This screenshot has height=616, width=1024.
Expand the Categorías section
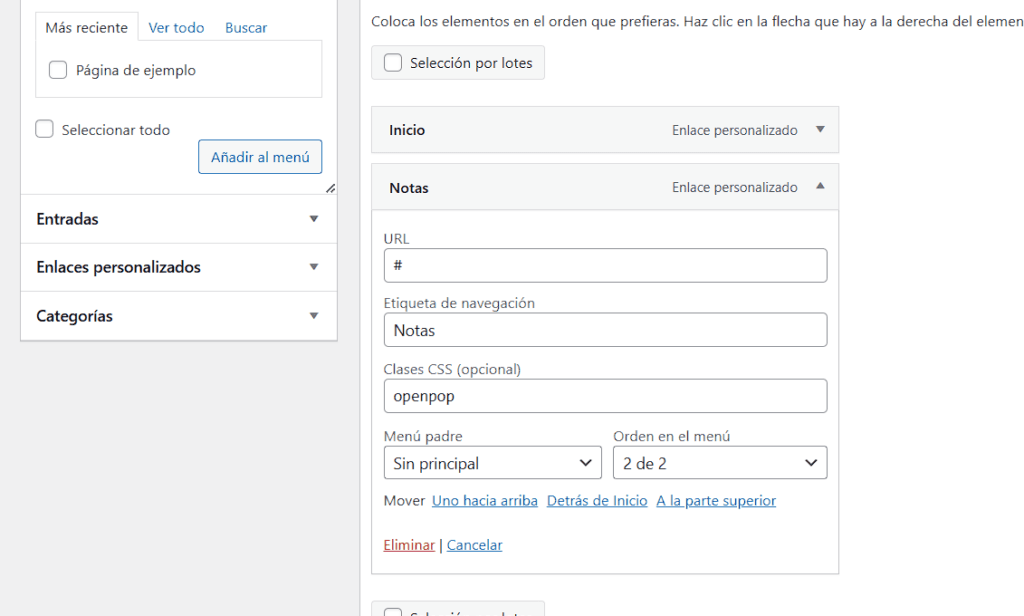(313, 316)
